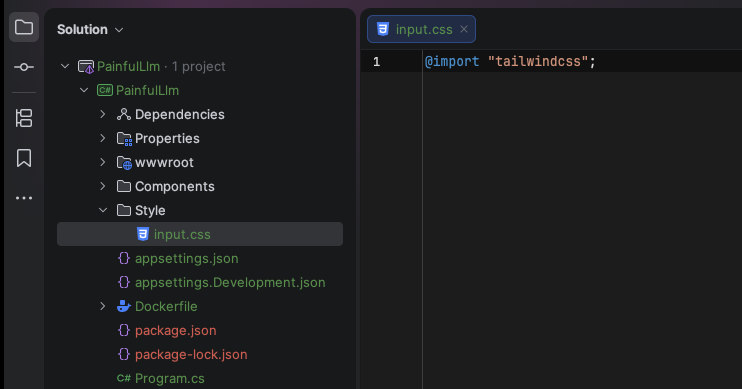
Task: Expand the wwwroot folder
Action: 103,162
